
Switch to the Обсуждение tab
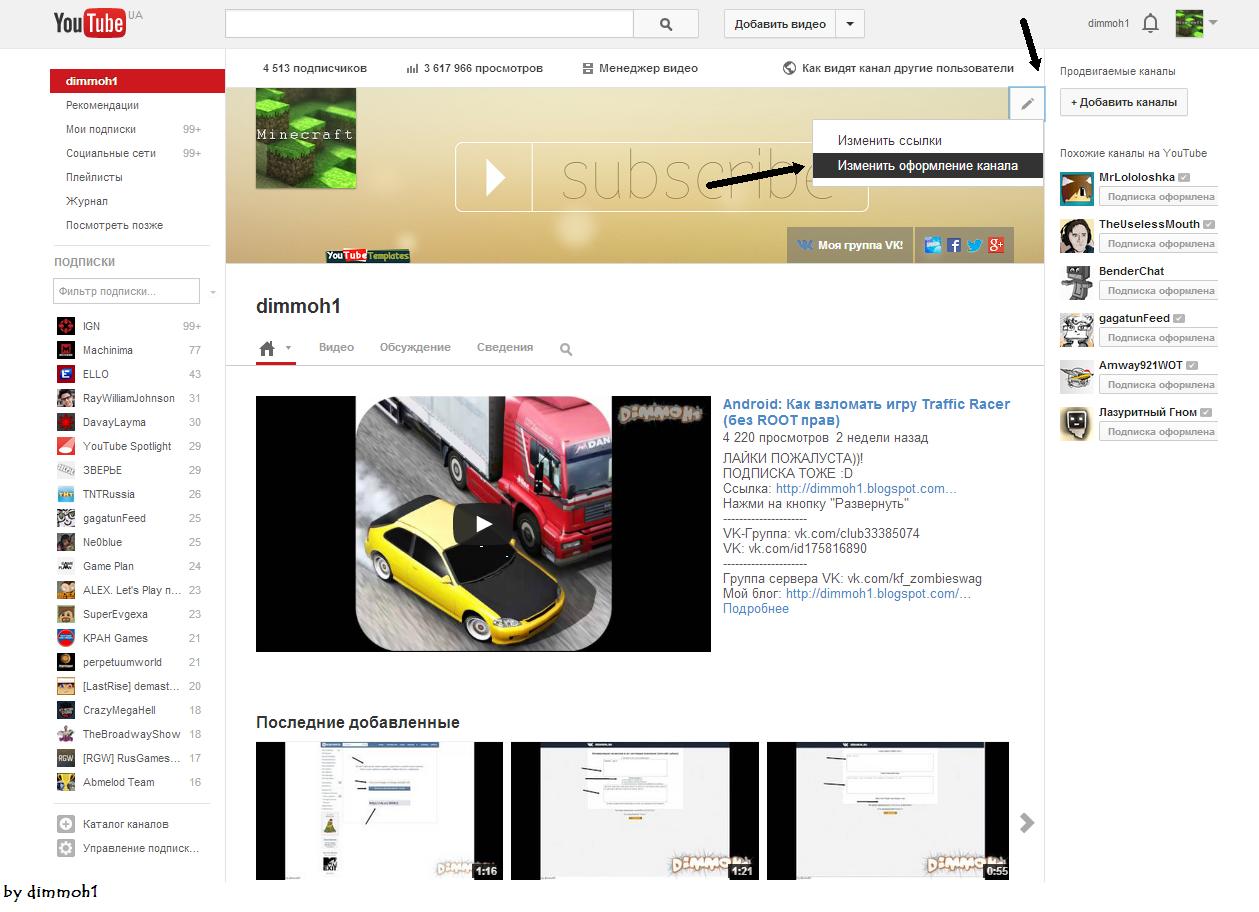point(415,347)
